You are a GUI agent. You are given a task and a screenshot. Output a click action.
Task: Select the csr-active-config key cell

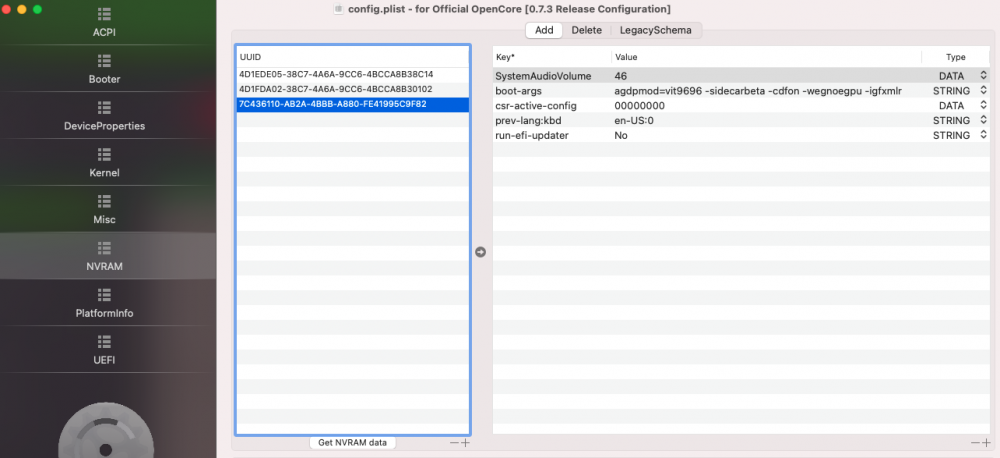[552, 105]
